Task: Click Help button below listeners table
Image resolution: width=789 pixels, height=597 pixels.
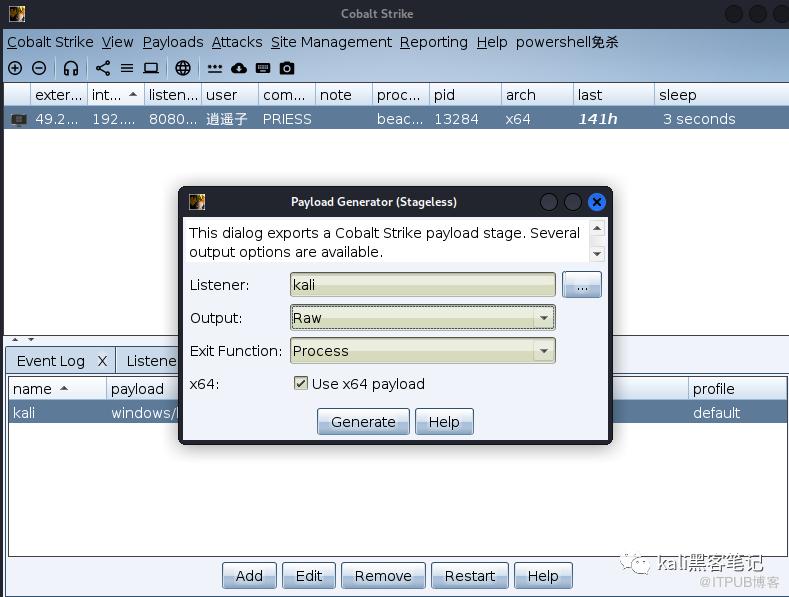Action: 543,575
